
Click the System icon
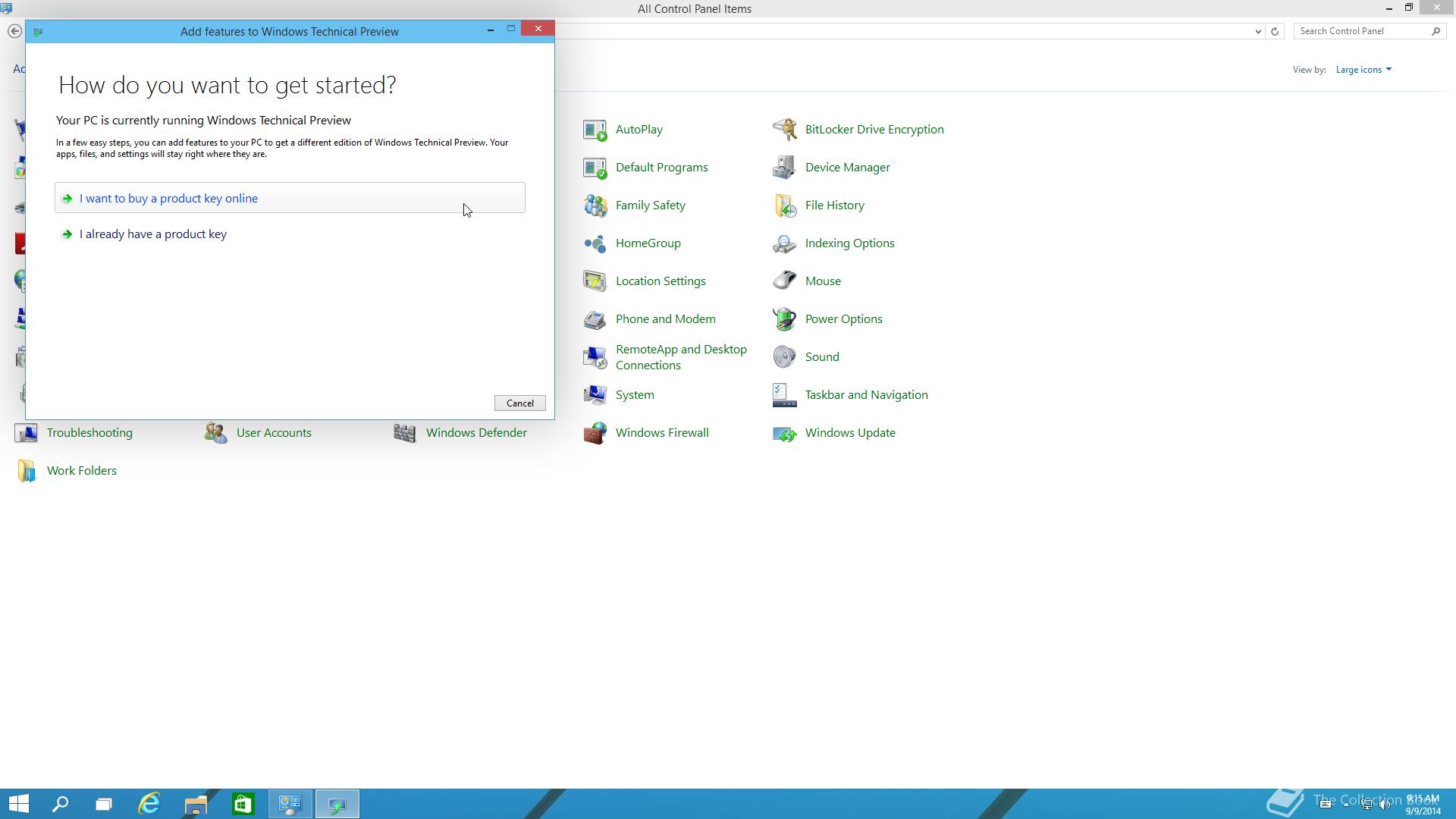coord(595,395)
